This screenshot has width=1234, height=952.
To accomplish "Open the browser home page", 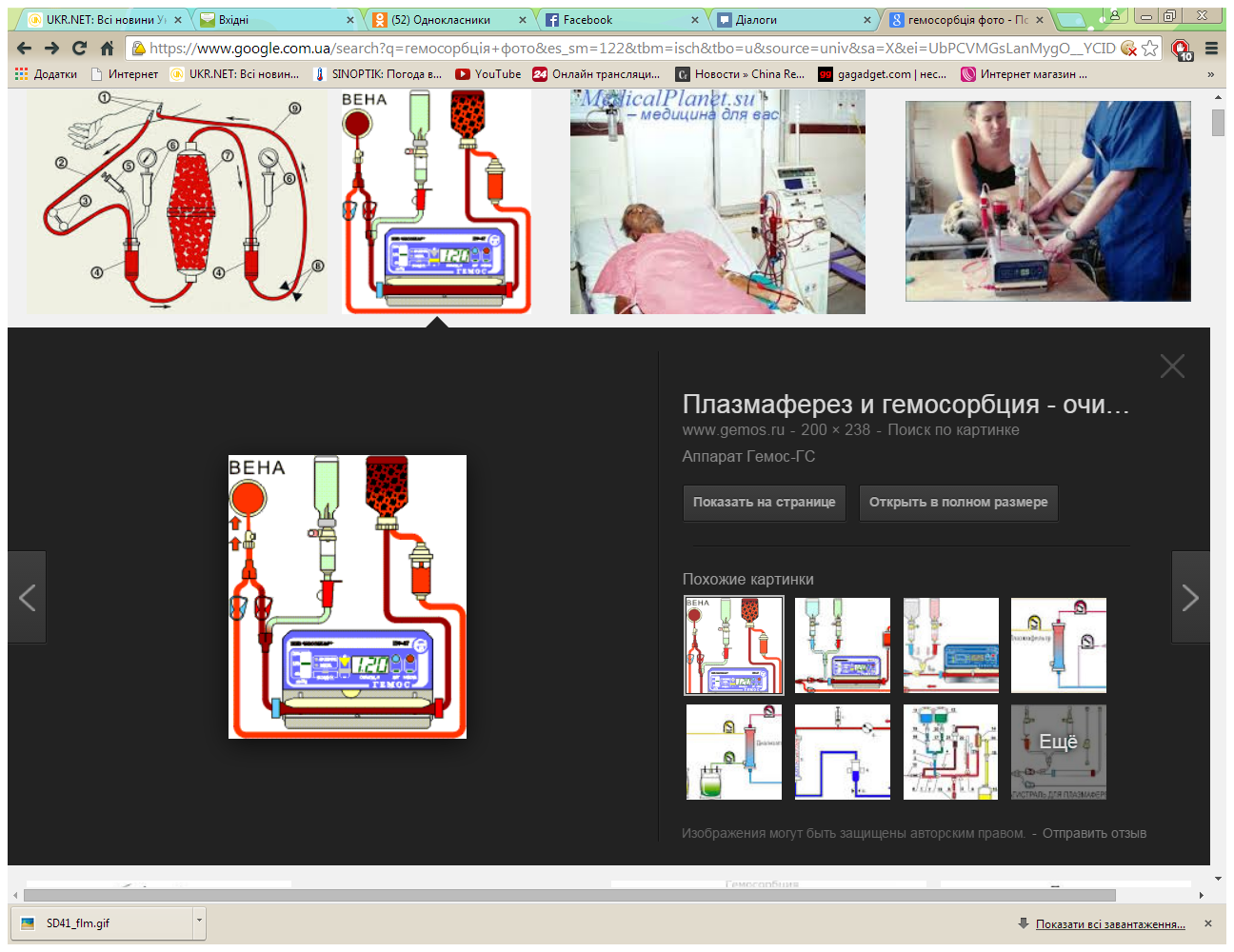I will click(107, 48).
